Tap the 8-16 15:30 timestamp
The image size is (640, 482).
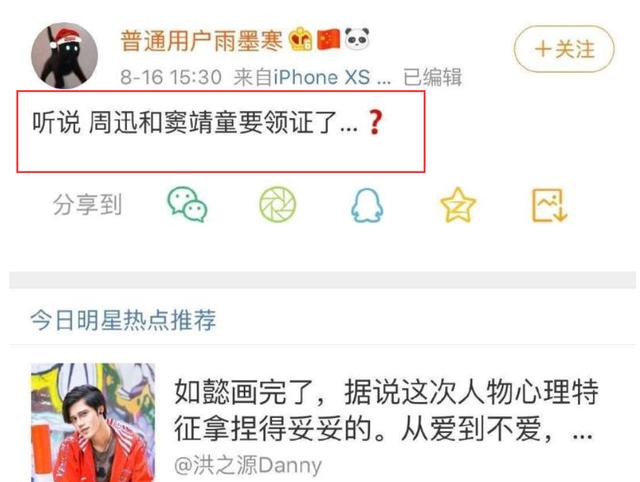point(171,77)
